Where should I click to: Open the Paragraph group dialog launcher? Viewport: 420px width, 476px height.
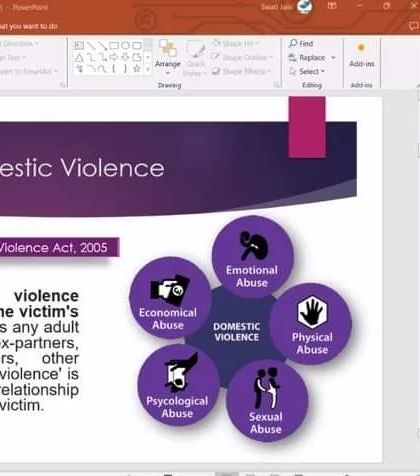click(62, 85)
